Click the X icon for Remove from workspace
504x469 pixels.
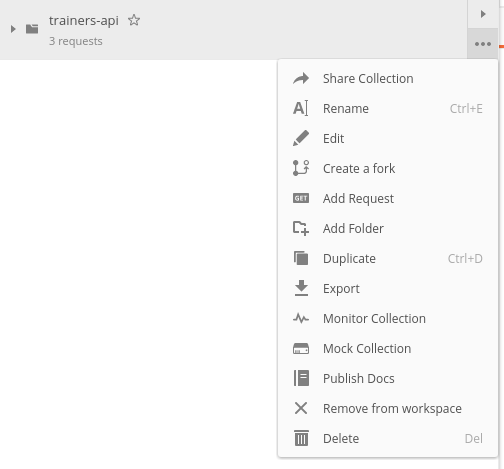click(x=301, y=408)
